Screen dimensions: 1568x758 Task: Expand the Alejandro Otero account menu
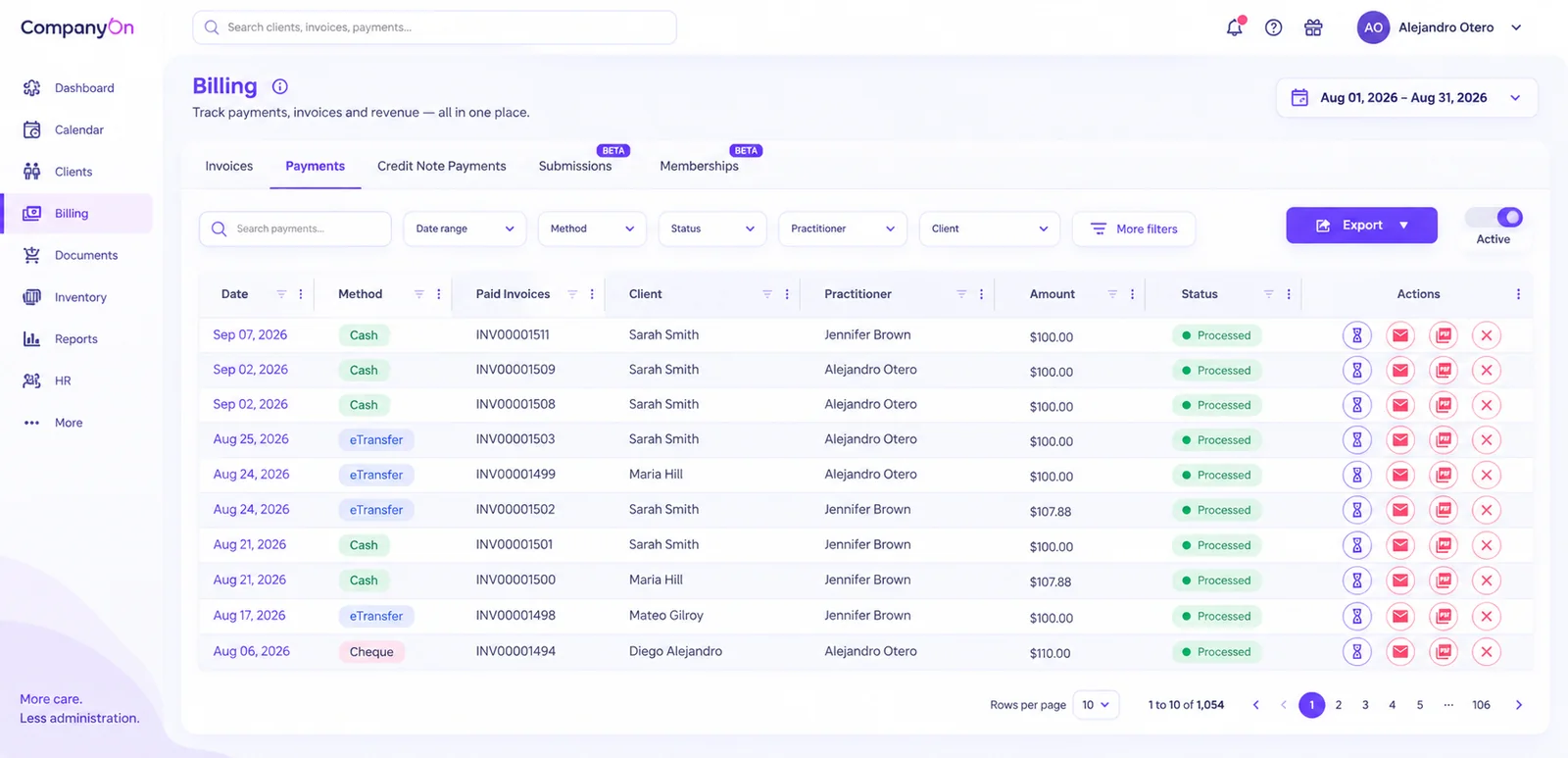(1516, 27)
